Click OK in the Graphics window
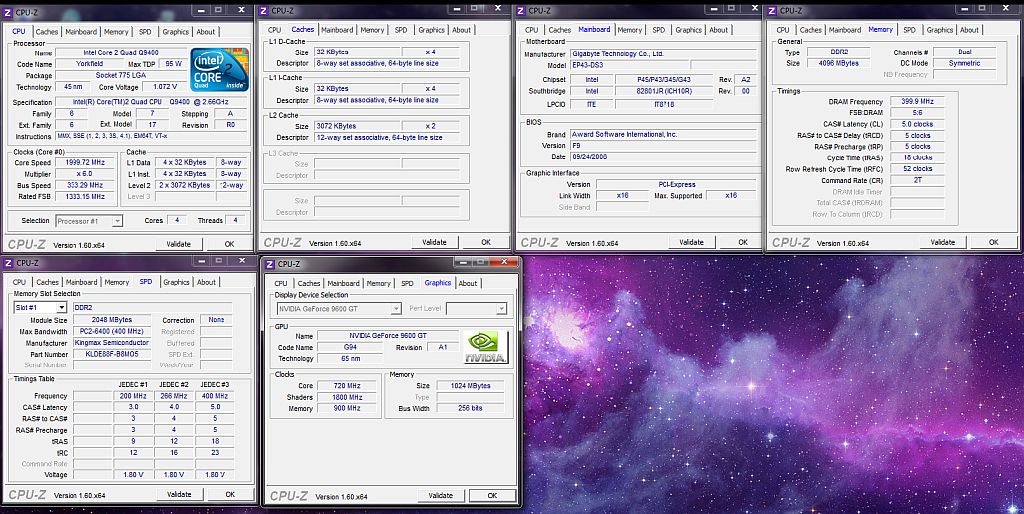 (492, 496)
